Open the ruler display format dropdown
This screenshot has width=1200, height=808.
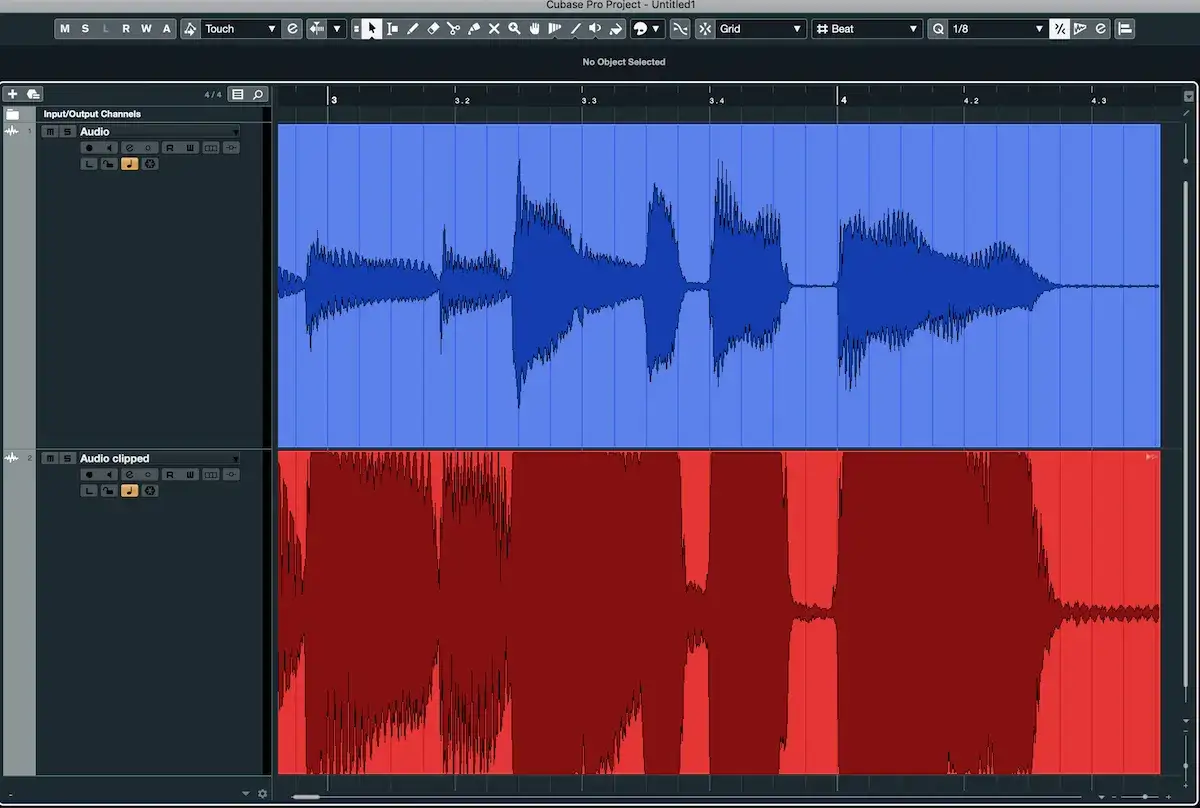1188,96
